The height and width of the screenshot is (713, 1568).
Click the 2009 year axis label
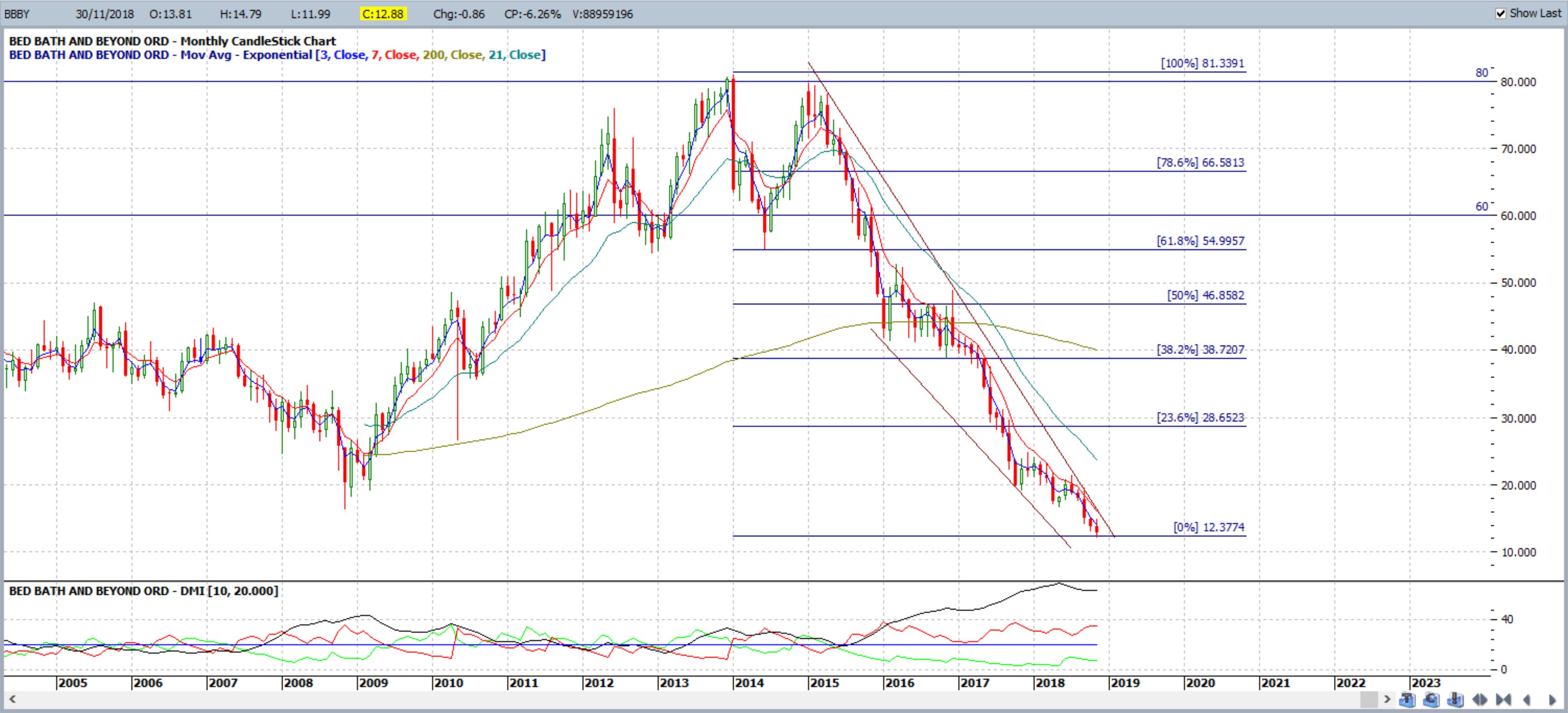[x=374, y=682]
